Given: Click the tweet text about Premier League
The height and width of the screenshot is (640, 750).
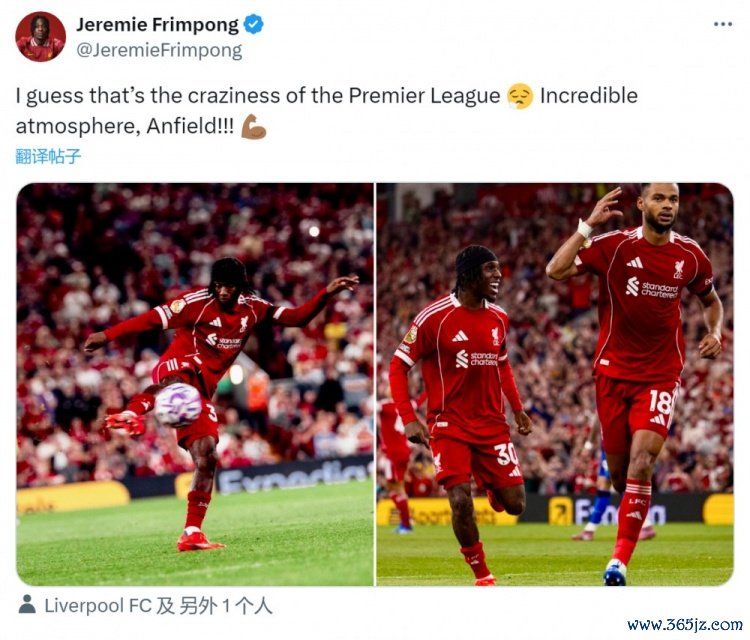Looking at the screenshot, I should [x=327, y=111].
